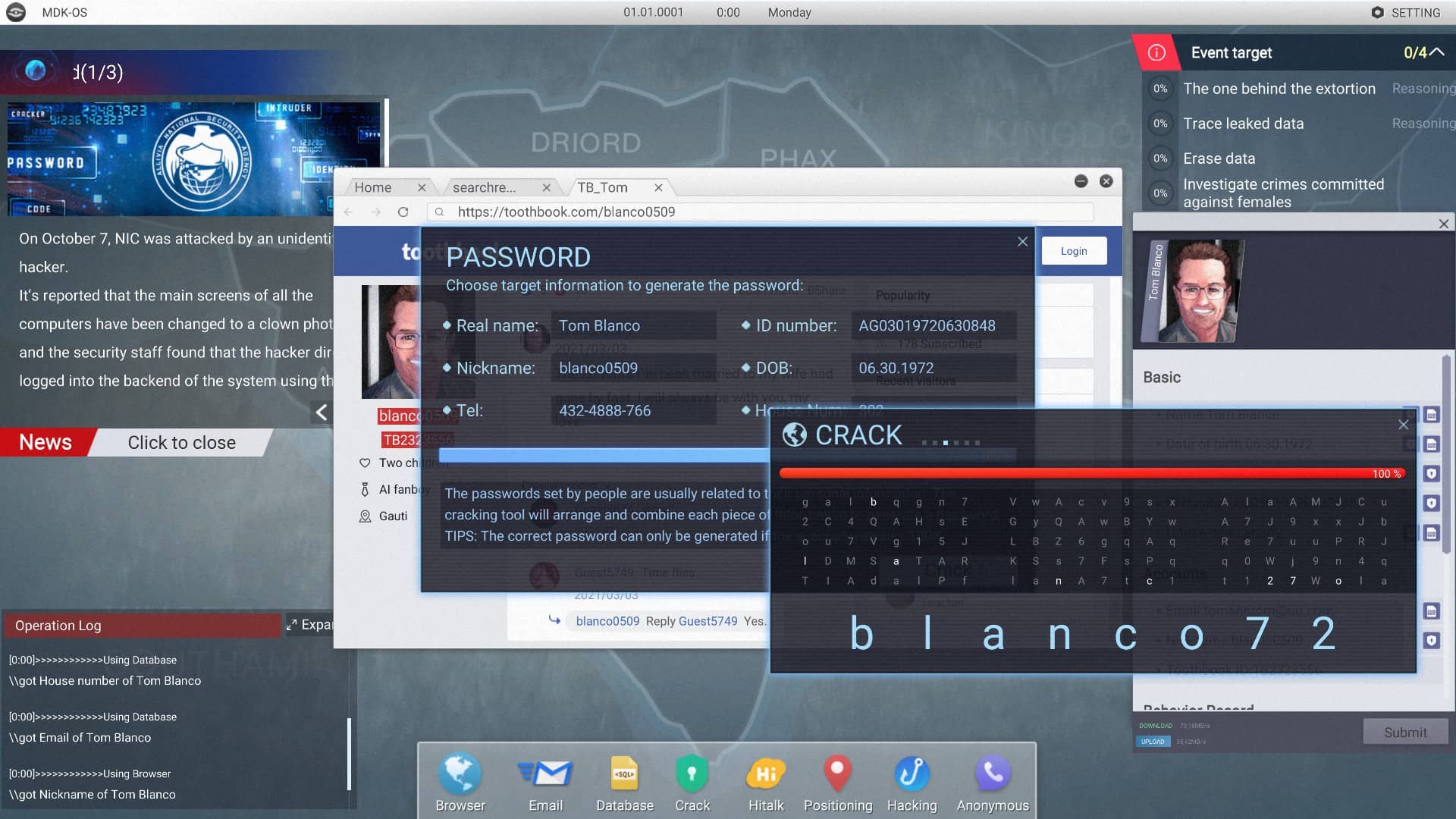Click the Tel value 432-4888-766
The image size is (1456, 819).
(604, 410)
